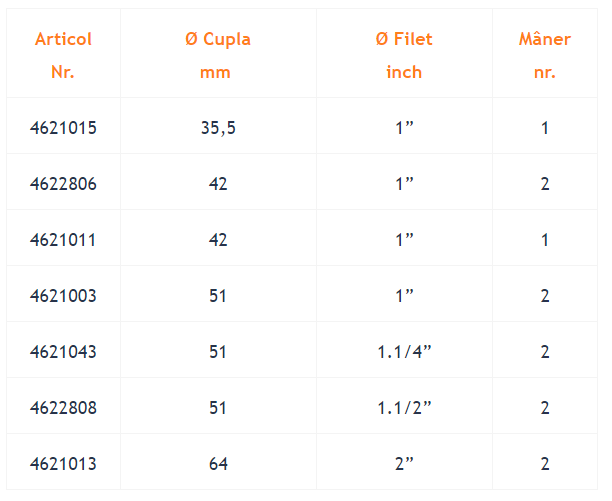
Task: Click the coupling diameter for article 4622806
Action: [x=218, y=184]
